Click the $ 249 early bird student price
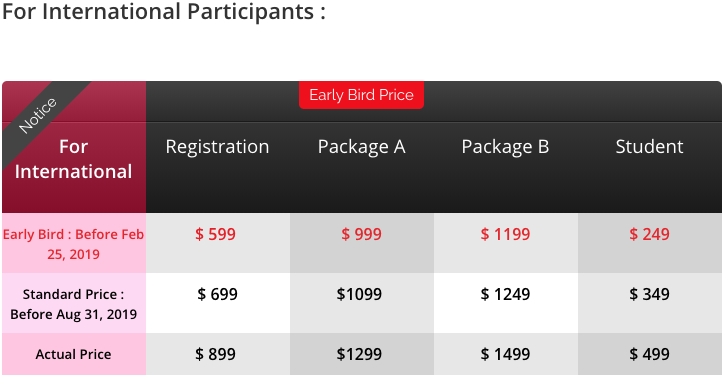This screenshot has width=724, height=375. tap(649, 234)
